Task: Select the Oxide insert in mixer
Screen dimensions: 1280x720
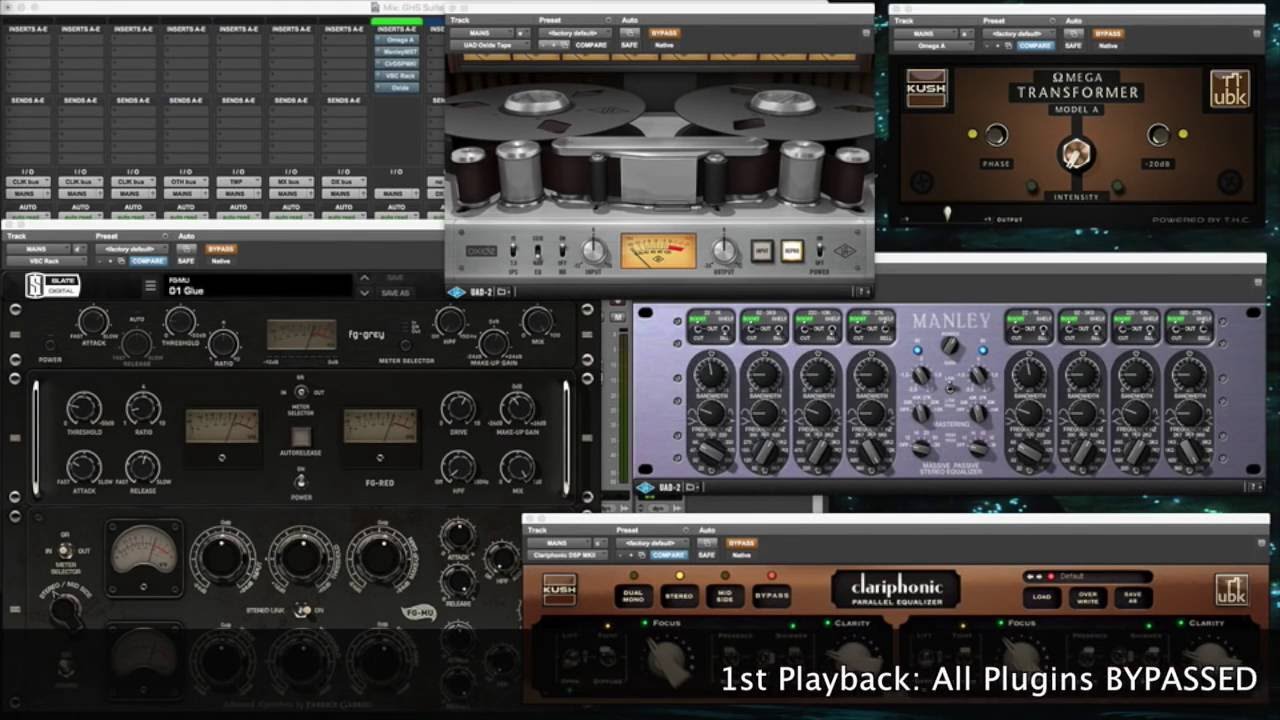Action: click(x=398, y=88)
